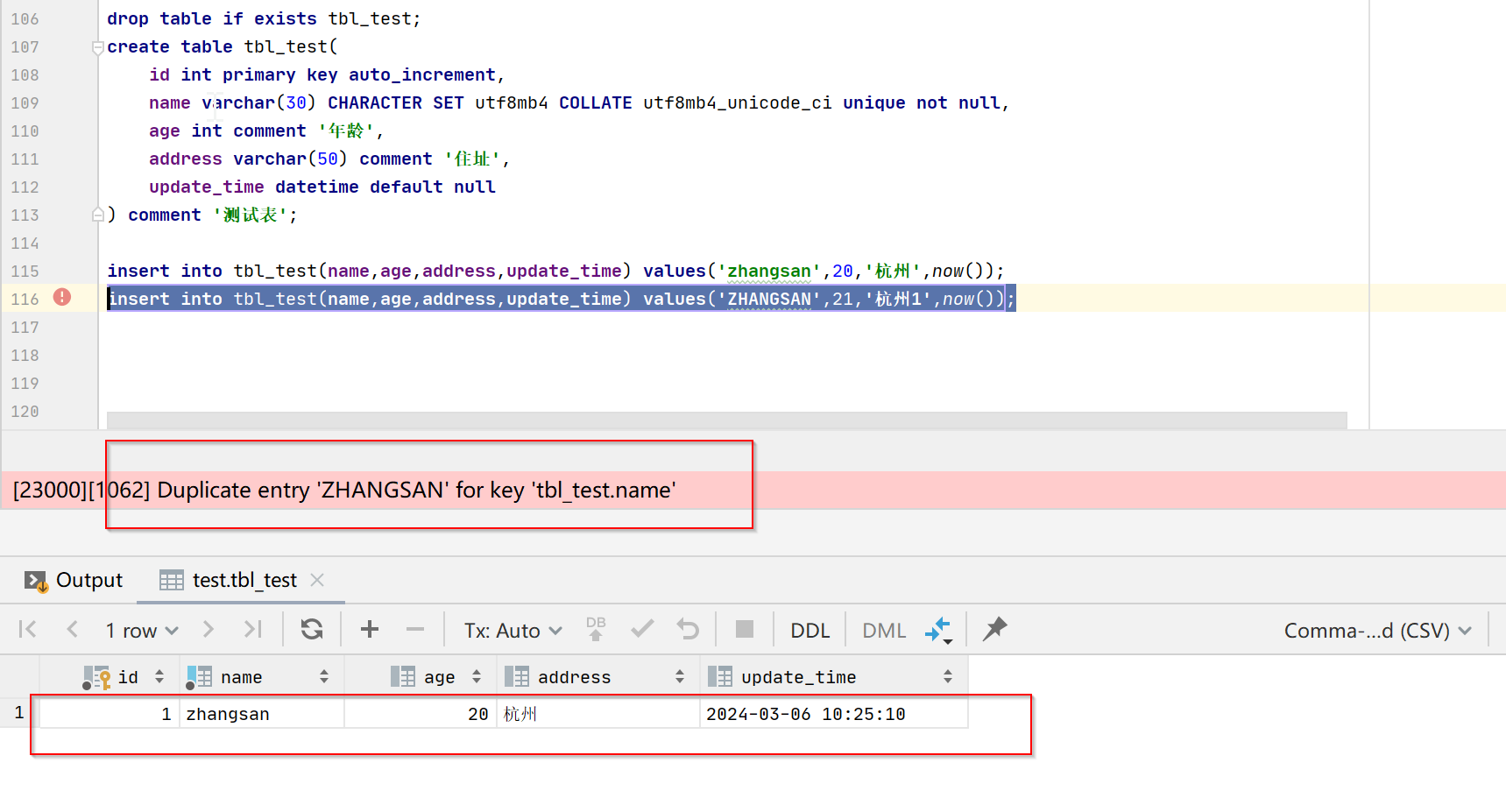Click 'utf8mb4_unicode_ci' in line 109
Image resolution: width=1506 pixels, height=812 pixels.
tap(738, 102)
